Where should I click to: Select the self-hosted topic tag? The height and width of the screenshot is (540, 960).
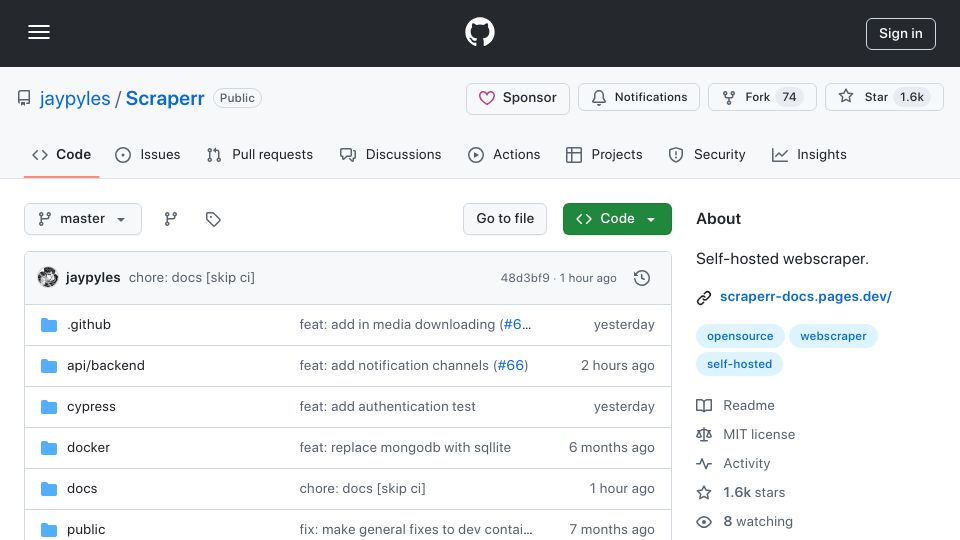739,364
